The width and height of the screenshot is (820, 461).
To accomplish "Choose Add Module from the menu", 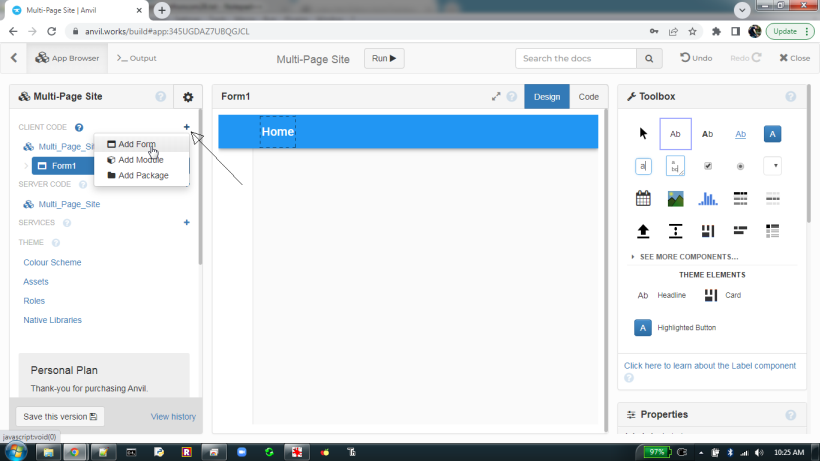I will 140,160.
